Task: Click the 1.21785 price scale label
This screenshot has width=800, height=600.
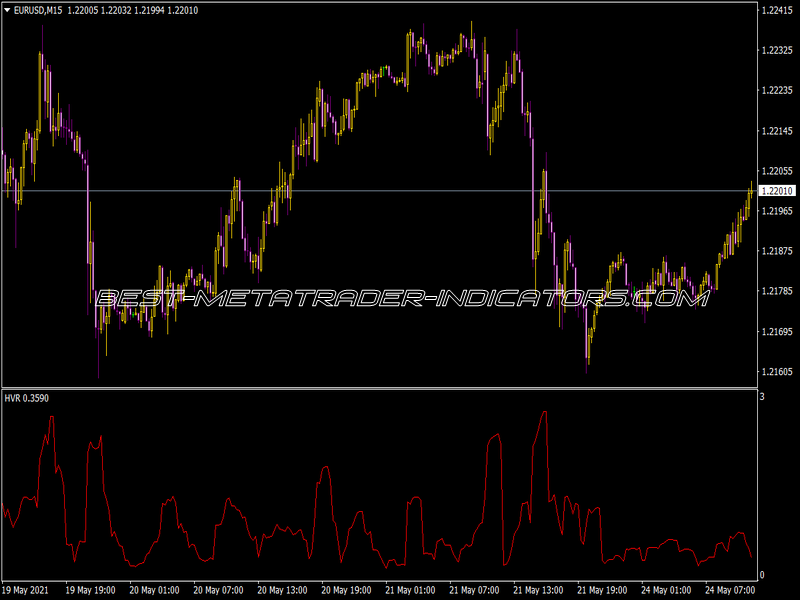Action: tap(777, 291)
